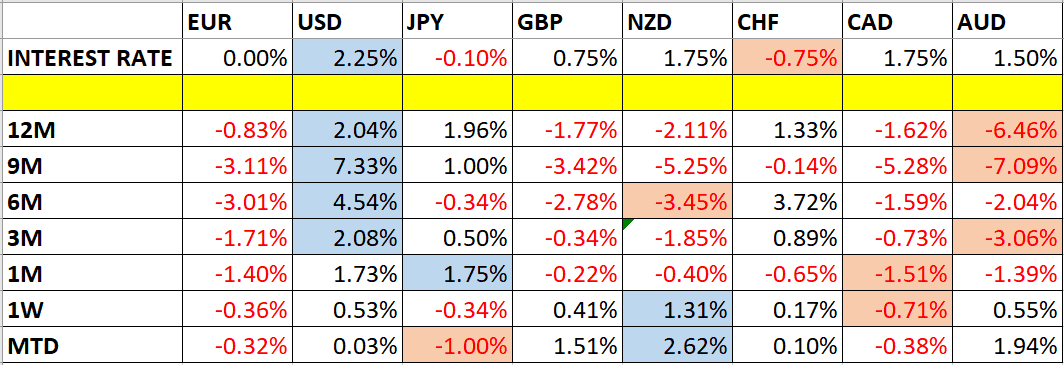Image resolution: width=1064 pixels, height=365 pixels.
Task: Select EUR 9M value -3.11%
Action: [x=238, y=165]
